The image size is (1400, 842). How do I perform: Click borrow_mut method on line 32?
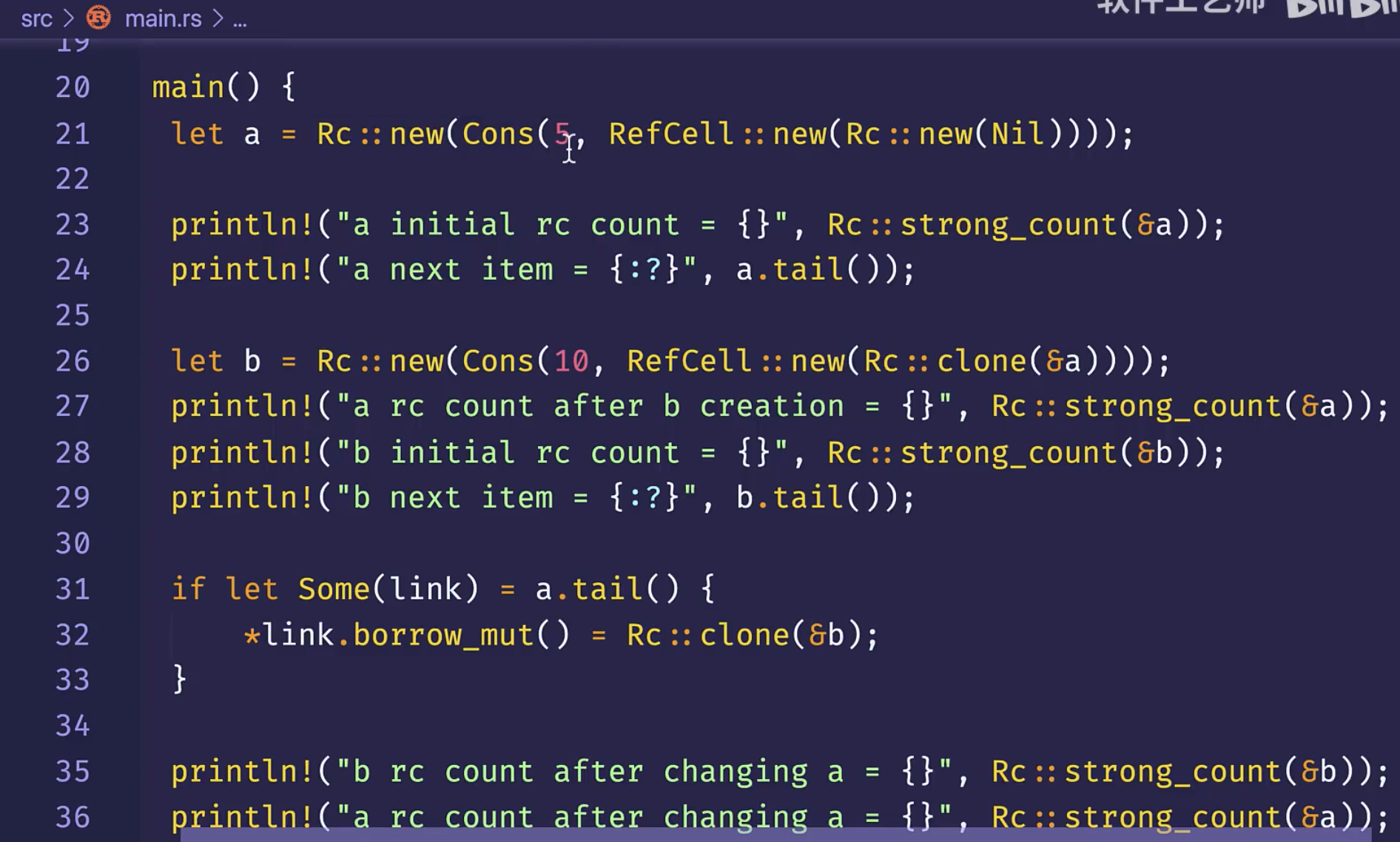coord(443,635)
